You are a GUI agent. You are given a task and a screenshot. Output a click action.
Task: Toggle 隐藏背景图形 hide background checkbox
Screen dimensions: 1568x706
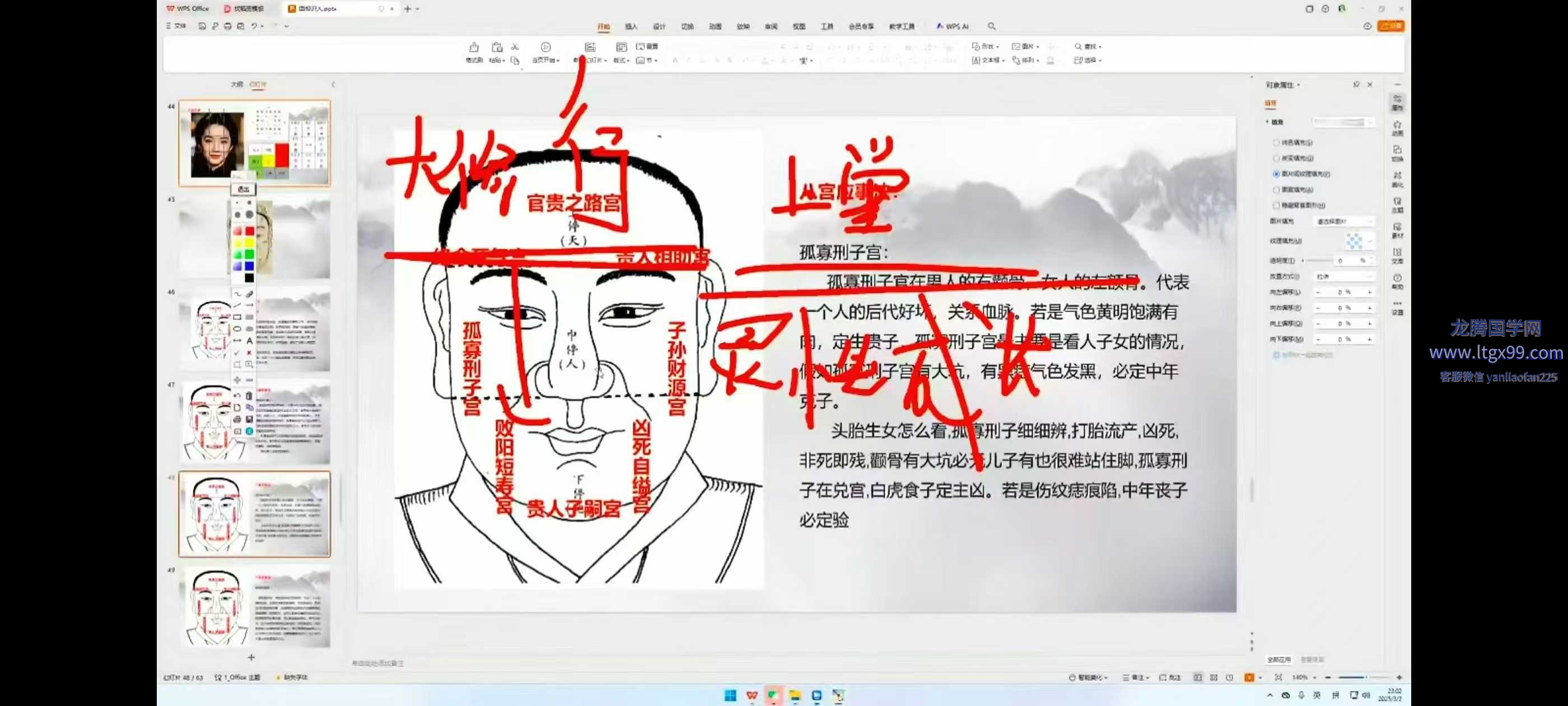coord(1276,206)
